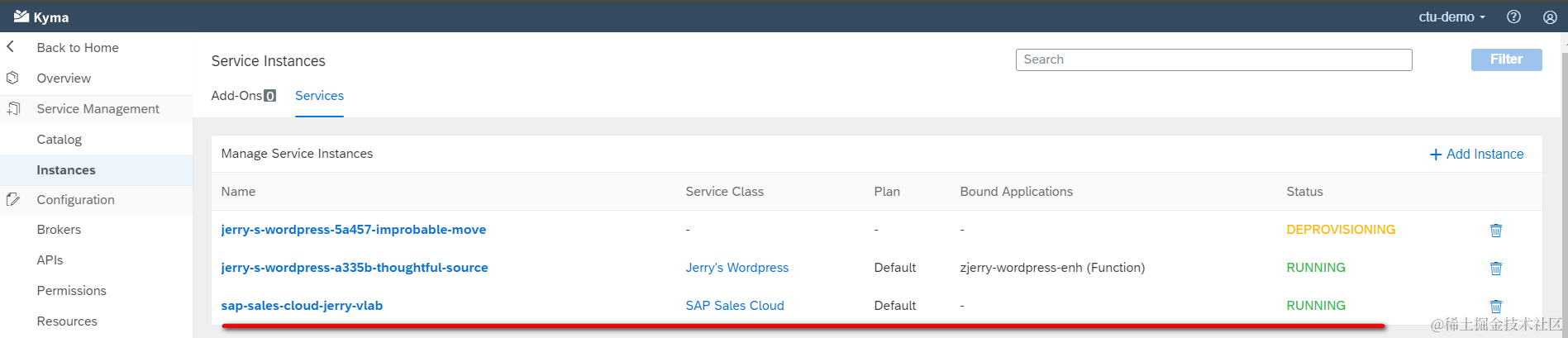Image resolution: width=1568 pixels, height=338 pixels.
Task: Open the SAP Sales Cloud service class
Action: [x=734, y=306]
